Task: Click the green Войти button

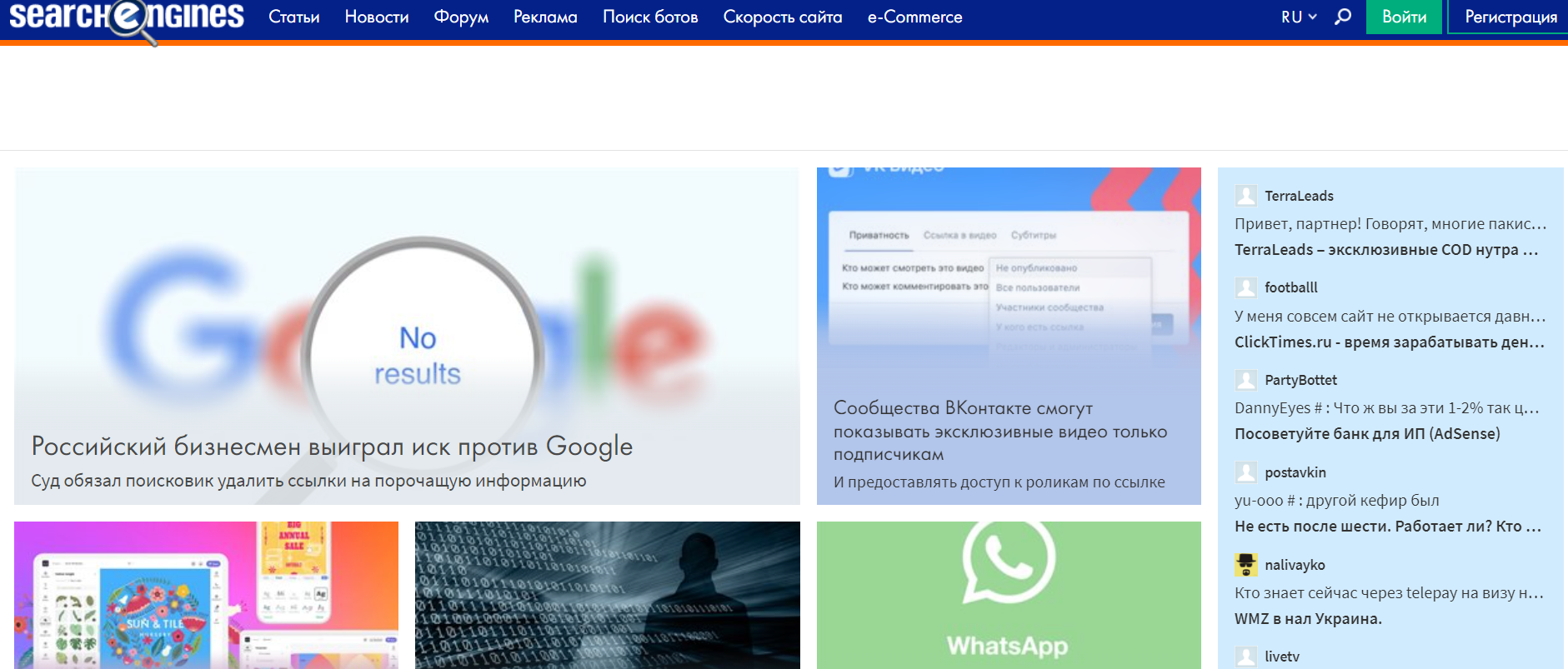Action: (1404, 17)
